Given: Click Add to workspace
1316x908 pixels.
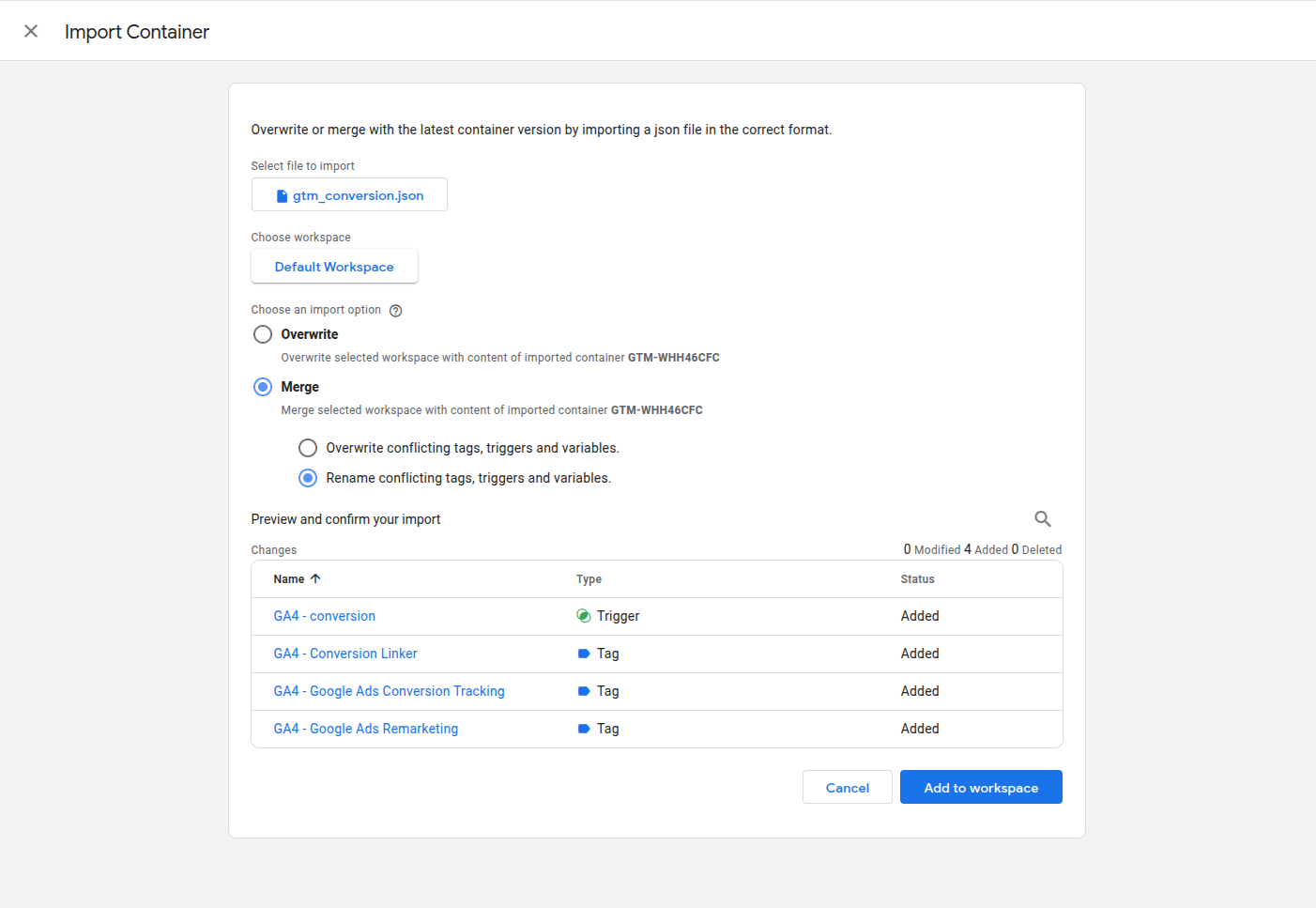Looking at the screenshot, I should point(980,787).
